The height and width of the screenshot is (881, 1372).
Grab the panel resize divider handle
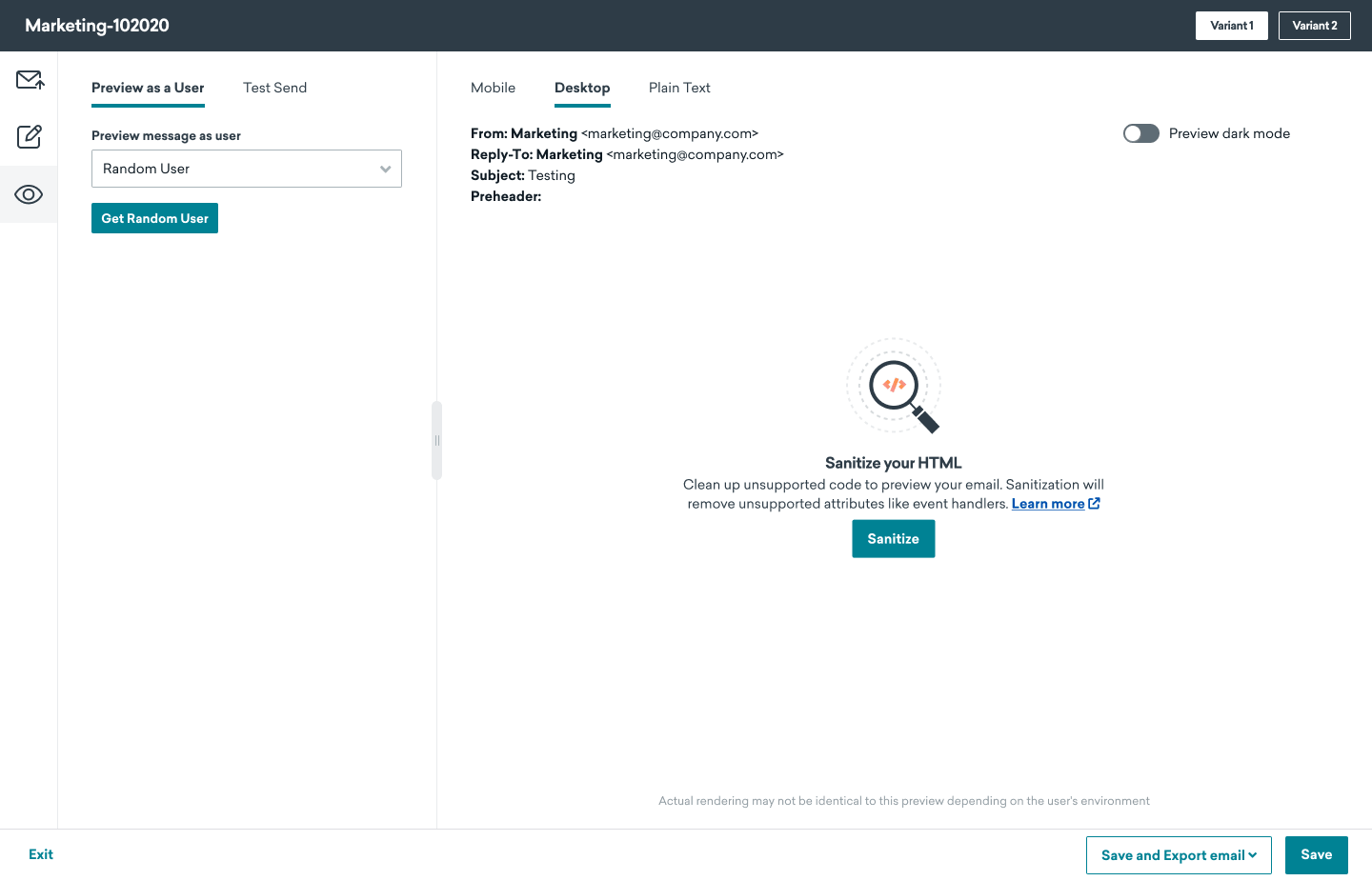437,440
